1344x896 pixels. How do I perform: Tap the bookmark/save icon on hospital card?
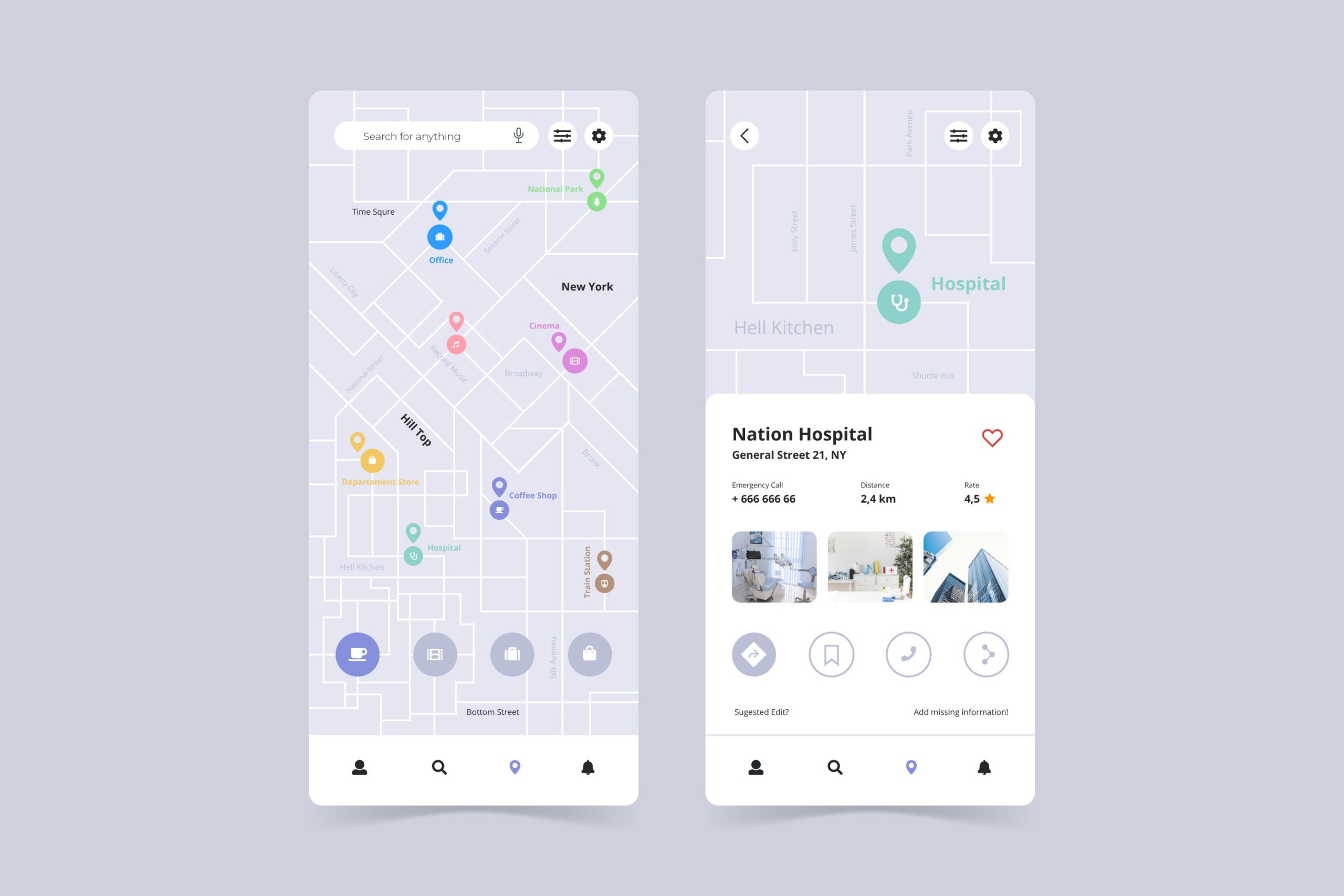[832, 655]
